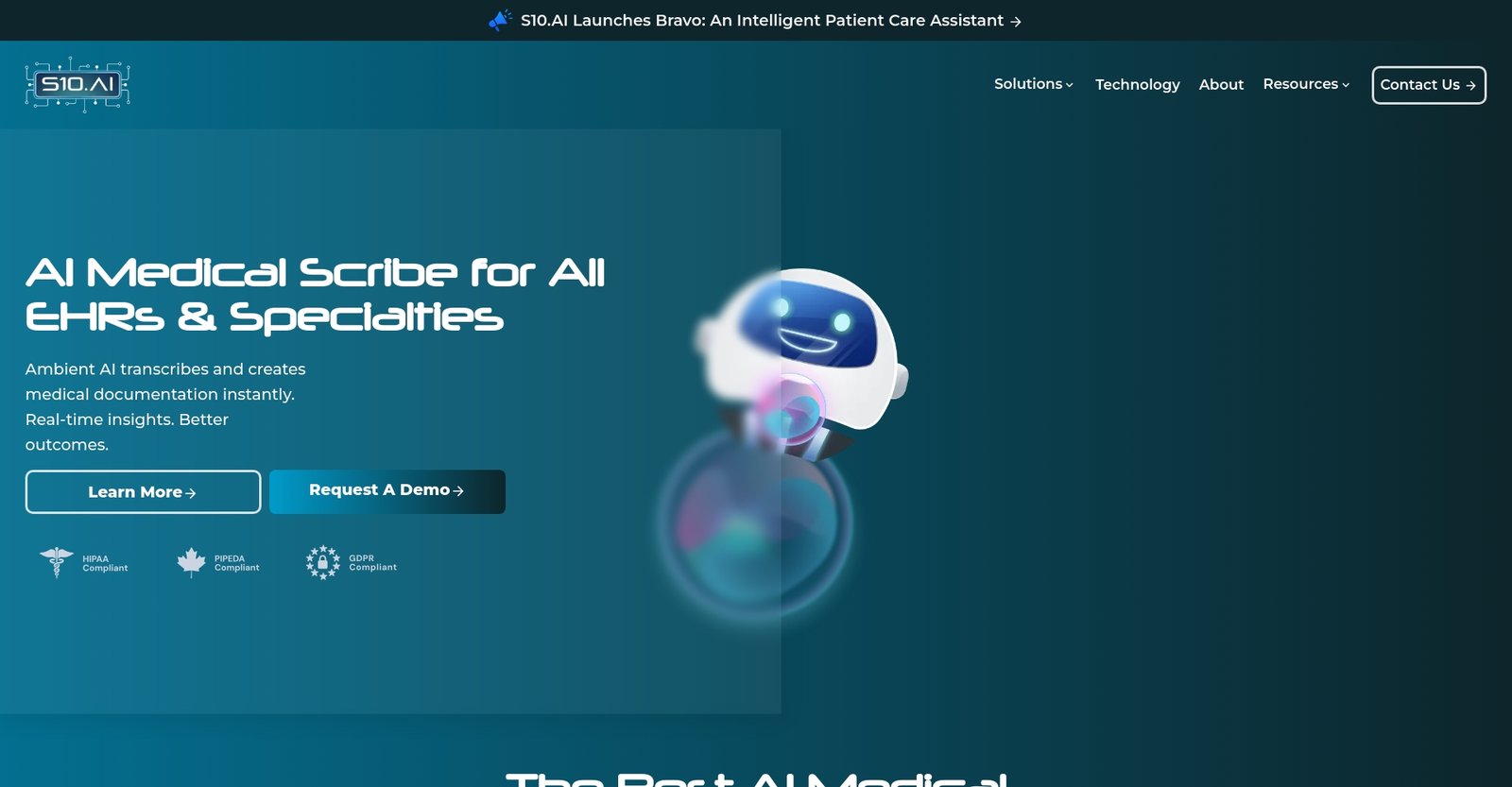Click the Request A Demo button

387,491
